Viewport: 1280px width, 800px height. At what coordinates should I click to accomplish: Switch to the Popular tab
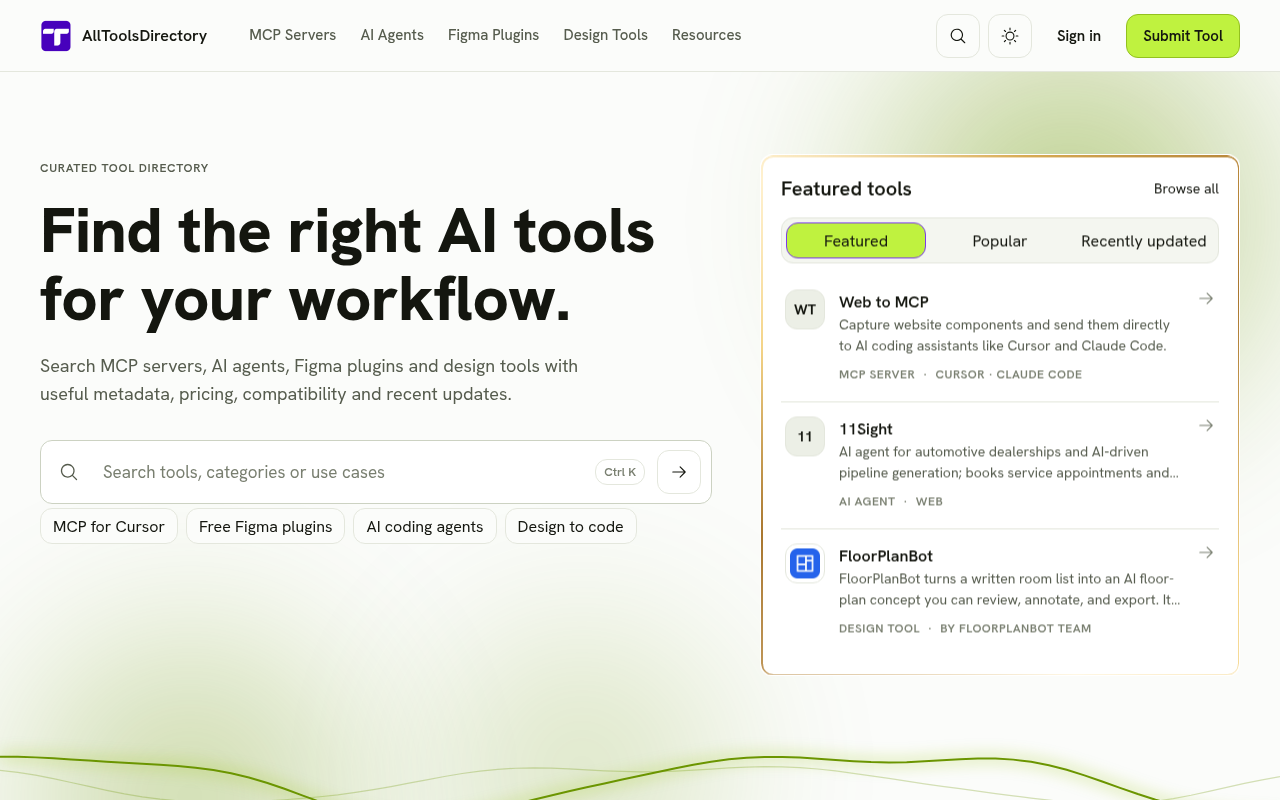tap(1000, 241)
